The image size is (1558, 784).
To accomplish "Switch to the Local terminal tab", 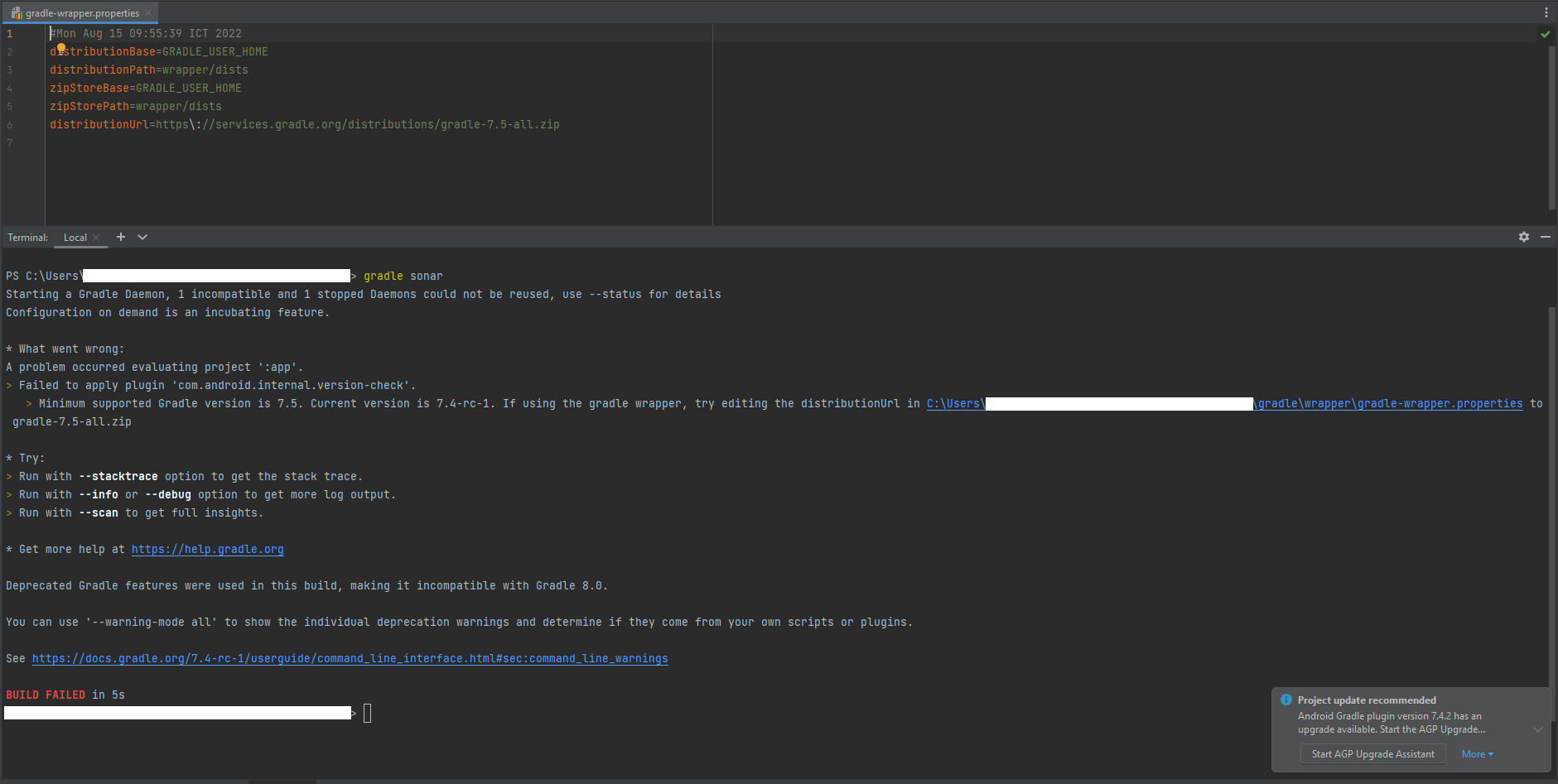I will point(75,237).
